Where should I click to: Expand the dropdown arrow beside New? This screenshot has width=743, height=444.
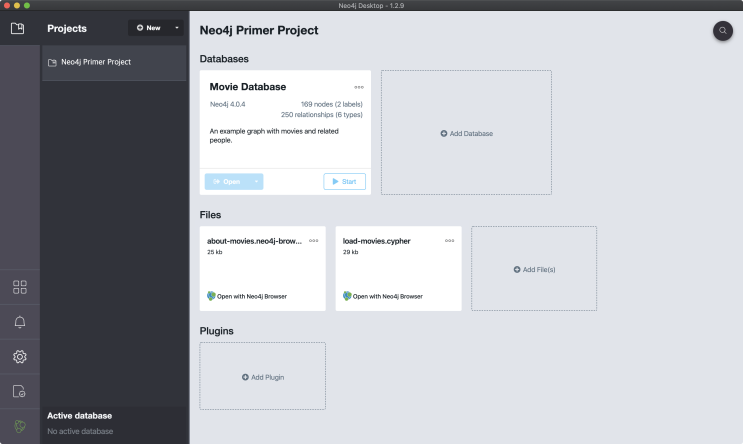click(177, 28)
